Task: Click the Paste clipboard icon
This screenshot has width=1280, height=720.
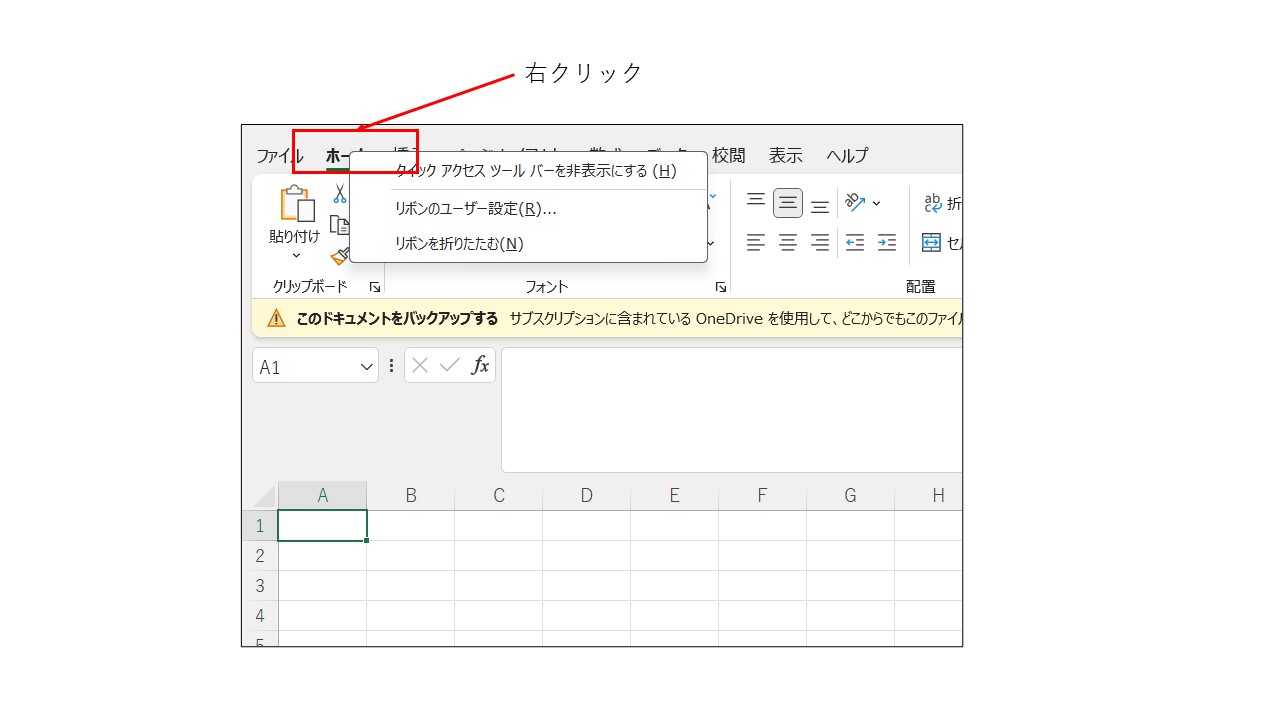Action: point(297,204)
